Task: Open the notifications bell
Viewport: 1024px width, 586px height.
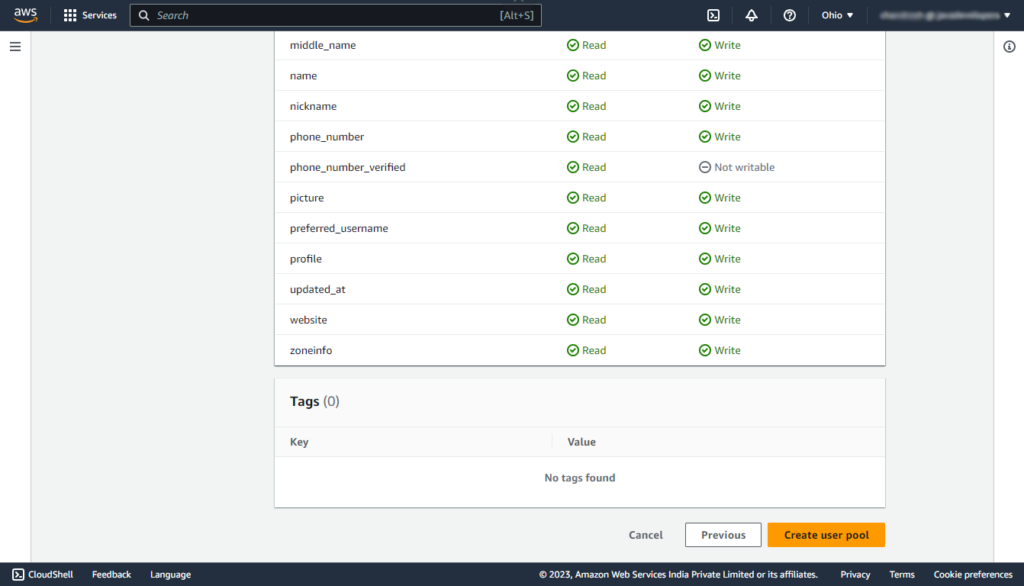Action: 751,15
